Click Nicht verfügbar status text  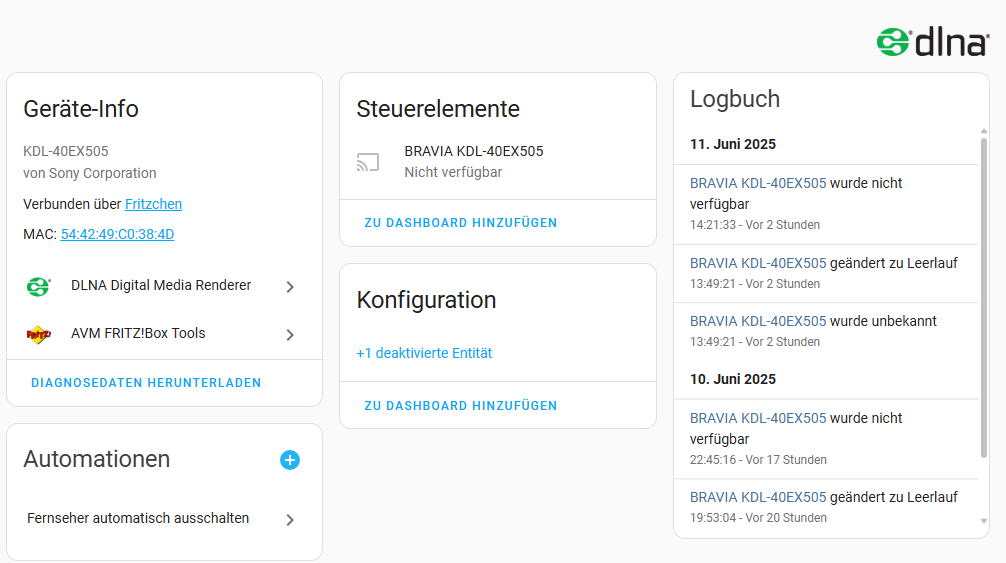click(453, 172)
